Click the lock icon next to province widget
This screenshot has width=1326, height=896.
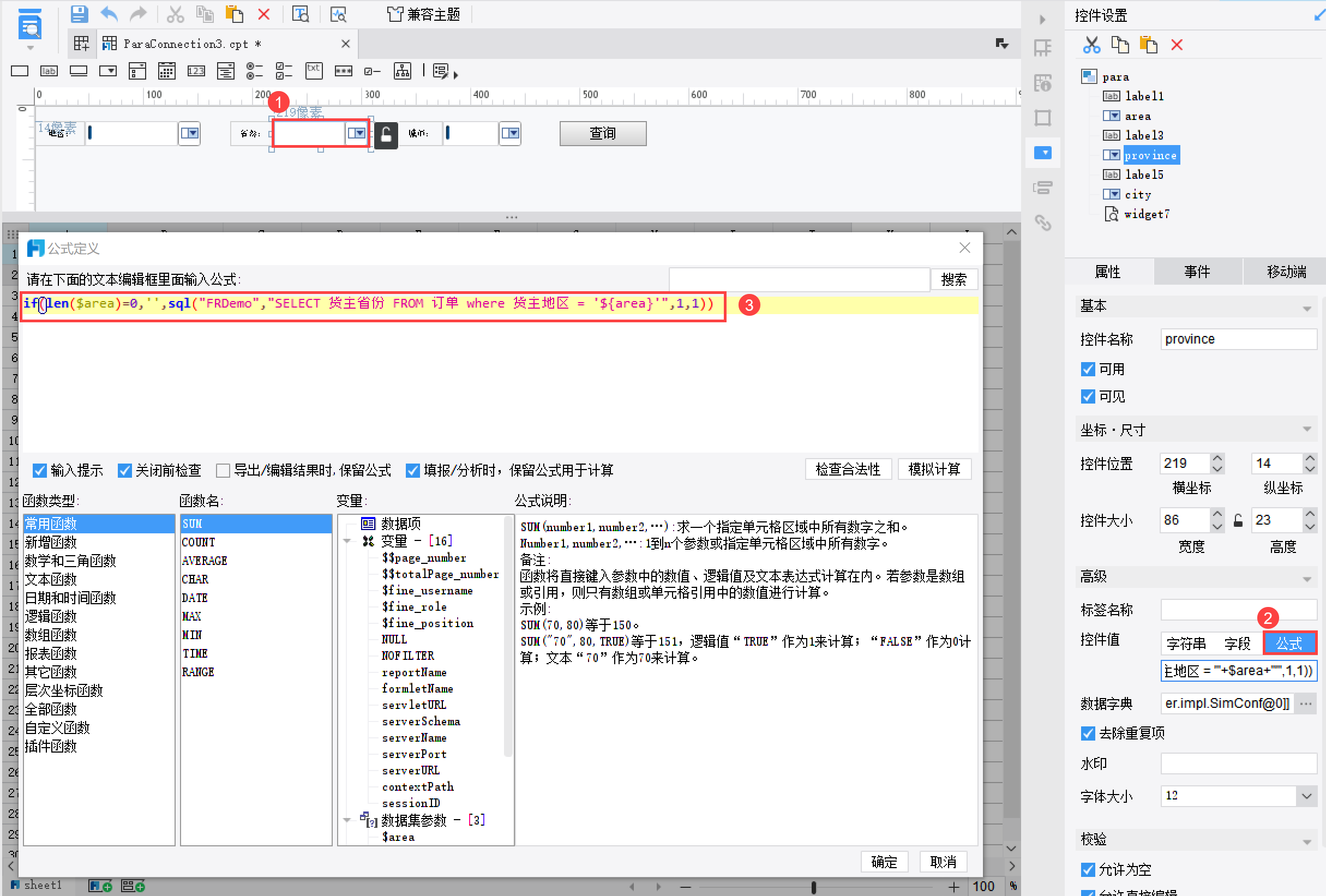pyautogui.click(x=386, y=135)
